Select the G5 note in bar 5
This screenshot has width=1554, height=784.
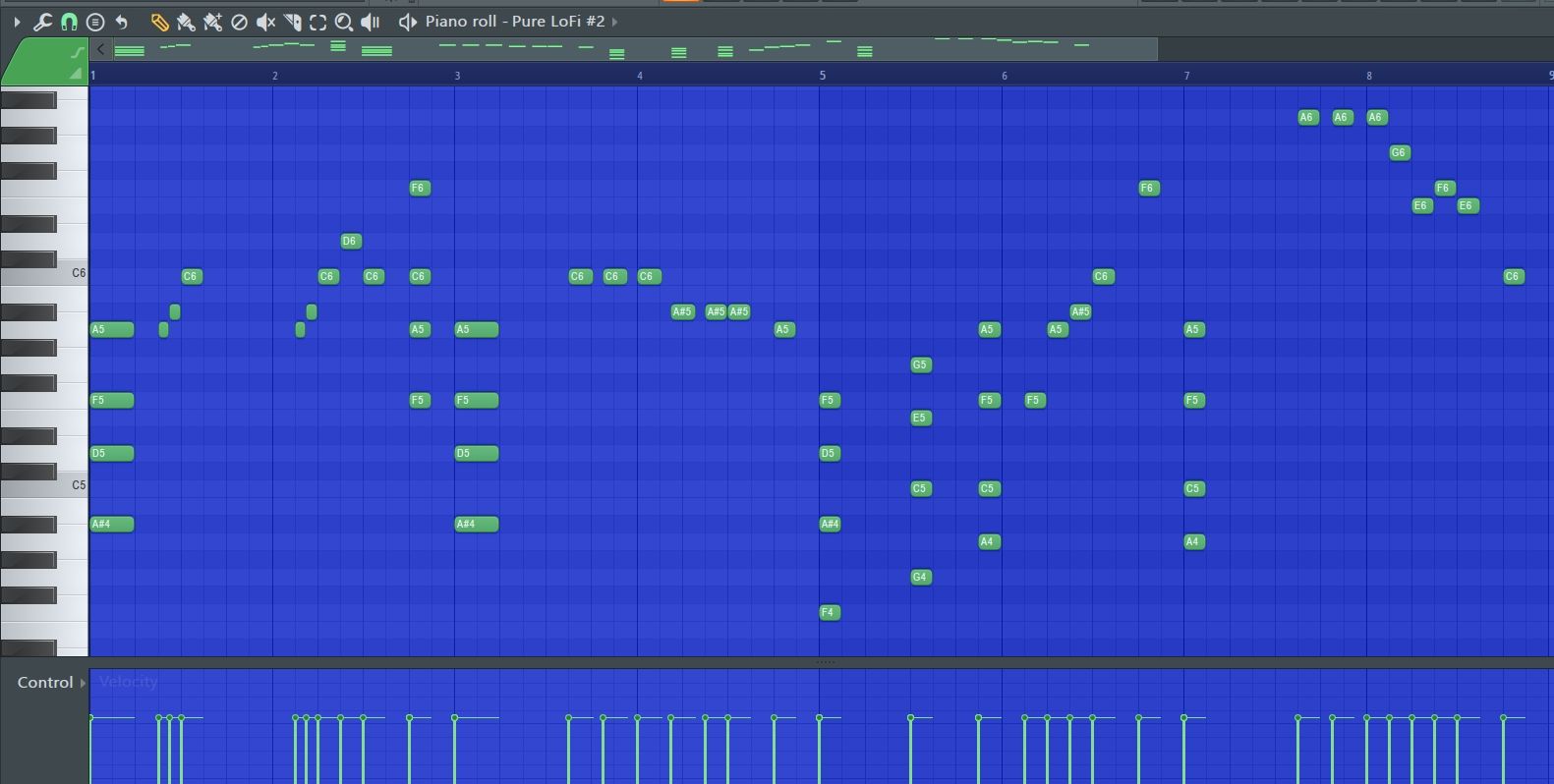pos(921,364)
